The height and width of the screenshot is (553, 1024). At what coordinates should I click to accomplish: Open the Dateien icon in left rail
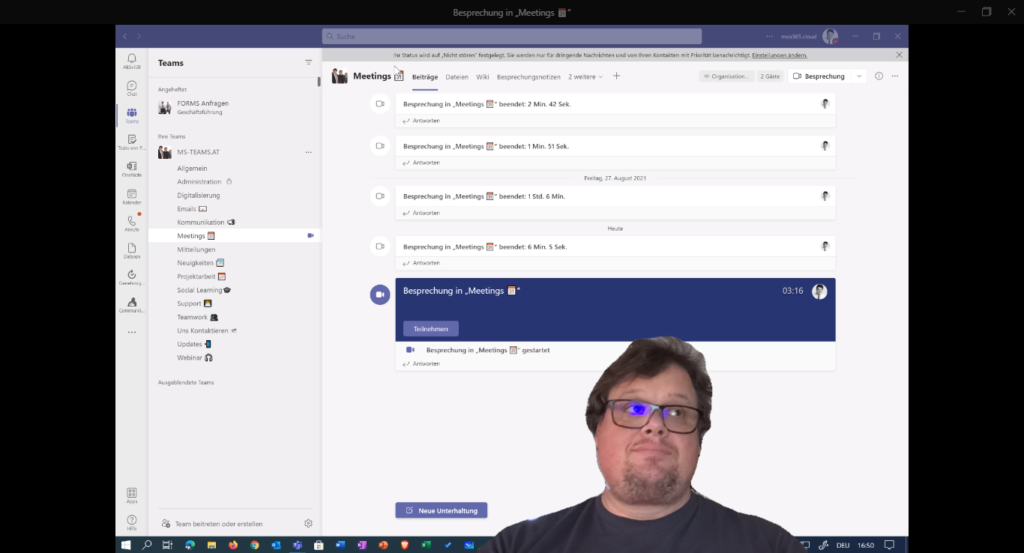(132, 251)
